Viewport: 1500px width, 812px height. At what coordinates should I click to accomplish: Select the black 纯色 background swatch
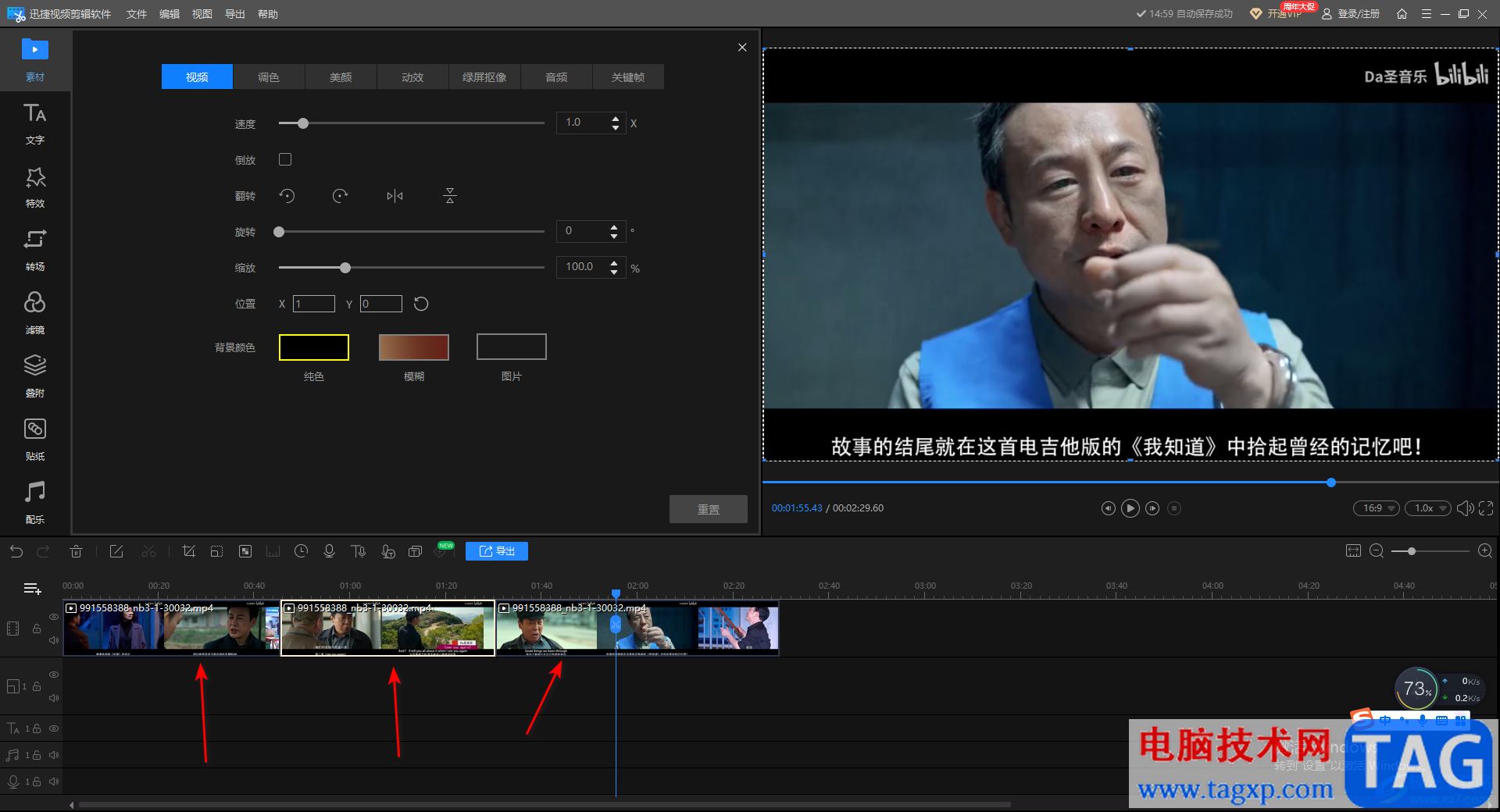pos(314,347)
